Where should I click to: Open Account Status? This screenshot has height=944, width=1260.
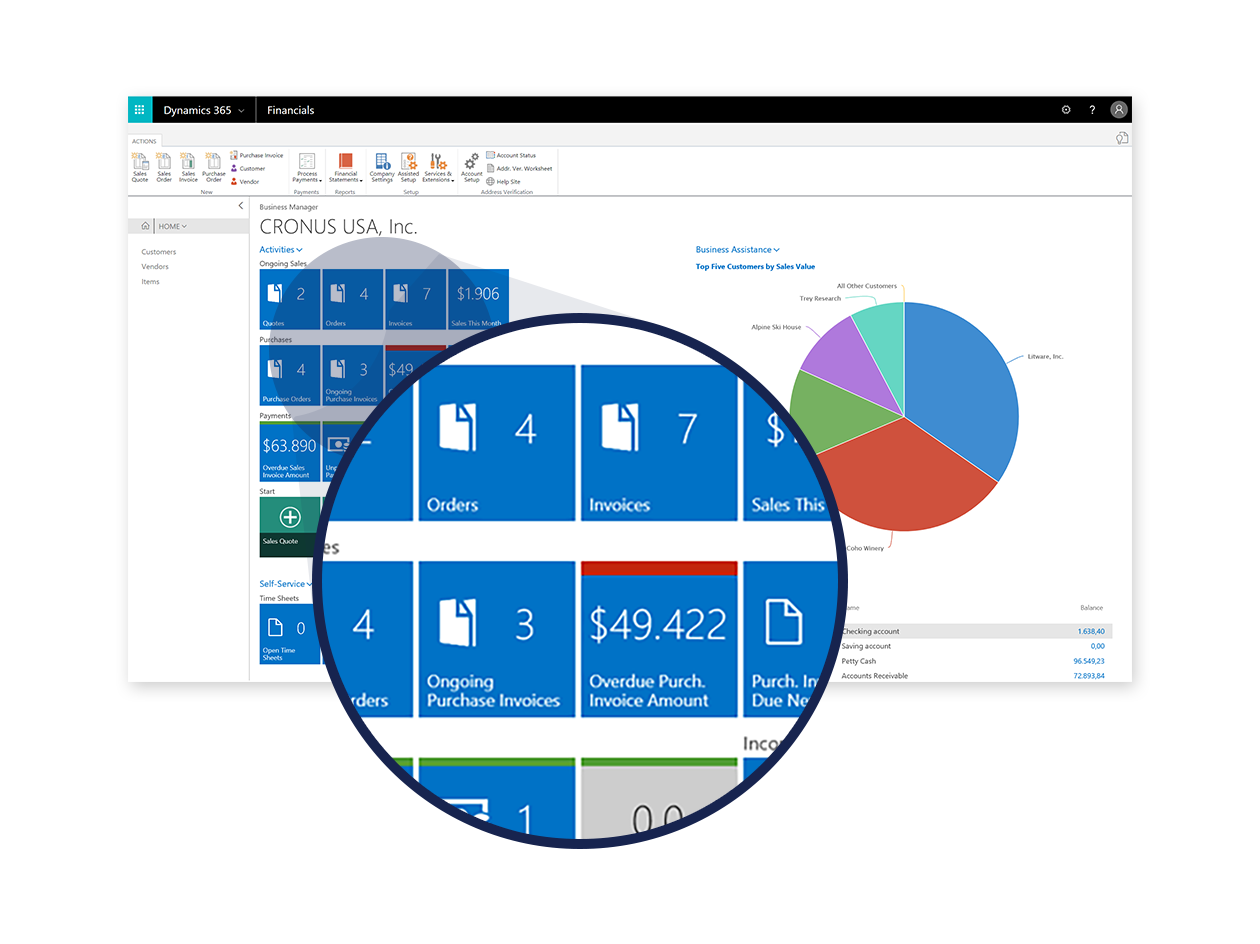[x=511, y=155]
